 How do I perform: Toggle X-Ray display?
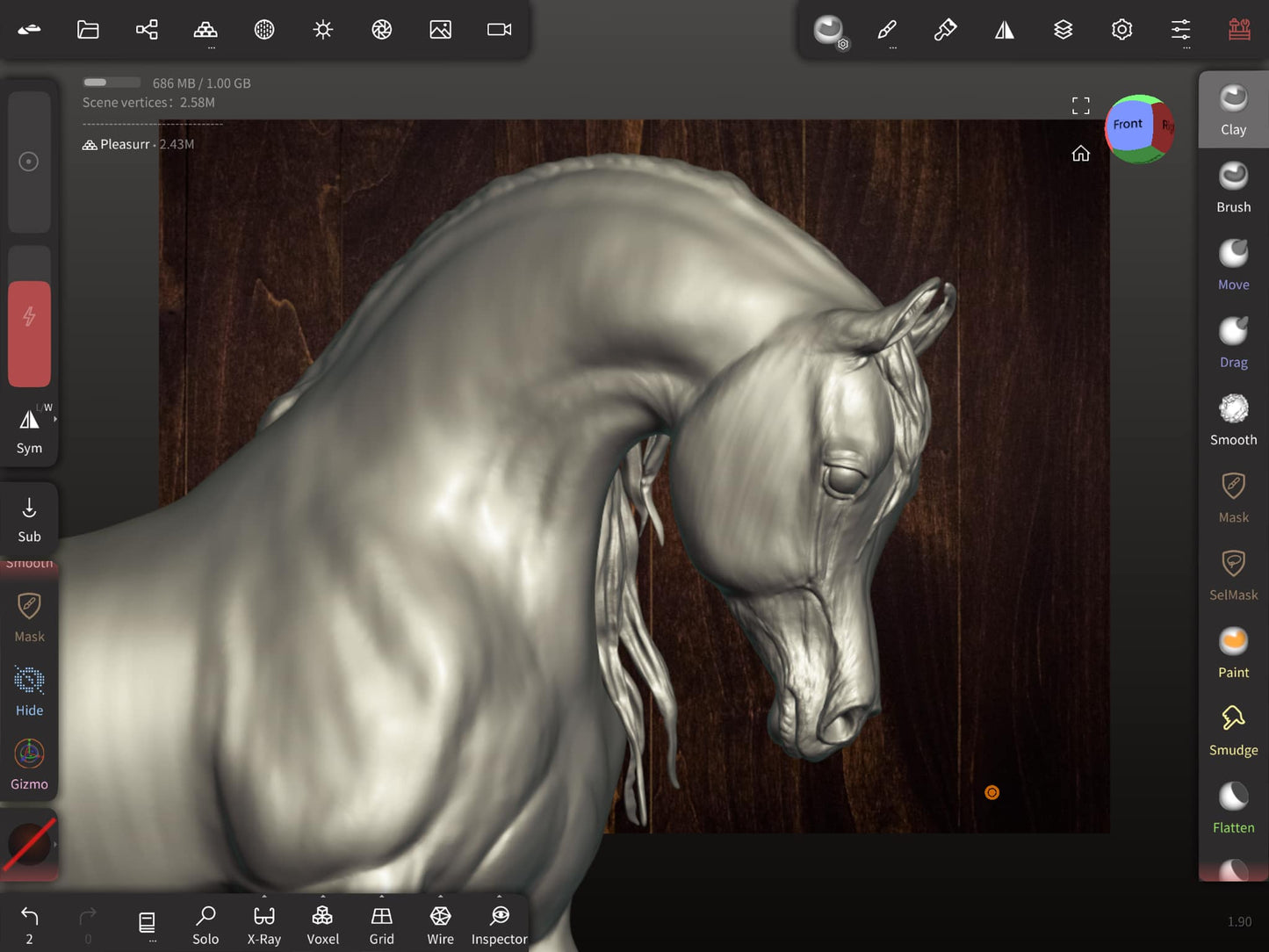(264, 925)
